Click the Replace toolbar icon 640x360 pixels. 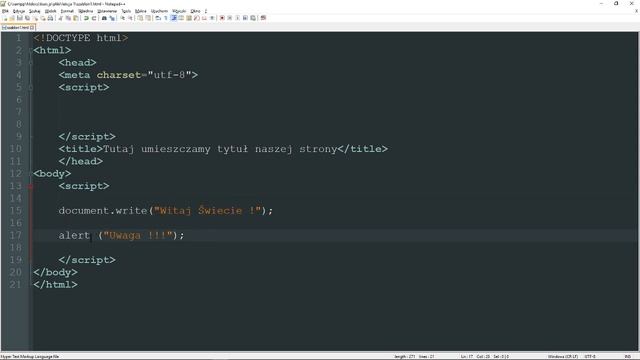[112, 18]
